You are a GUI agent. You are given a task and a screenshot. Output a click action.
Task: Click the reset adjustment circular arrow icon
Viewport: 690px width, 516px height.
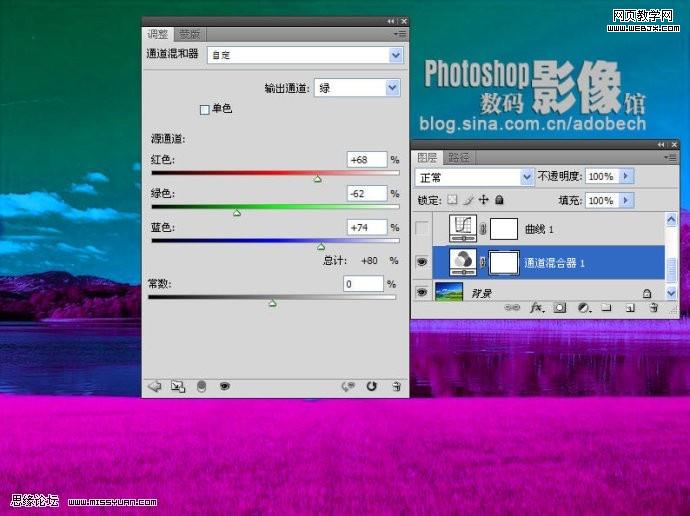371,386
